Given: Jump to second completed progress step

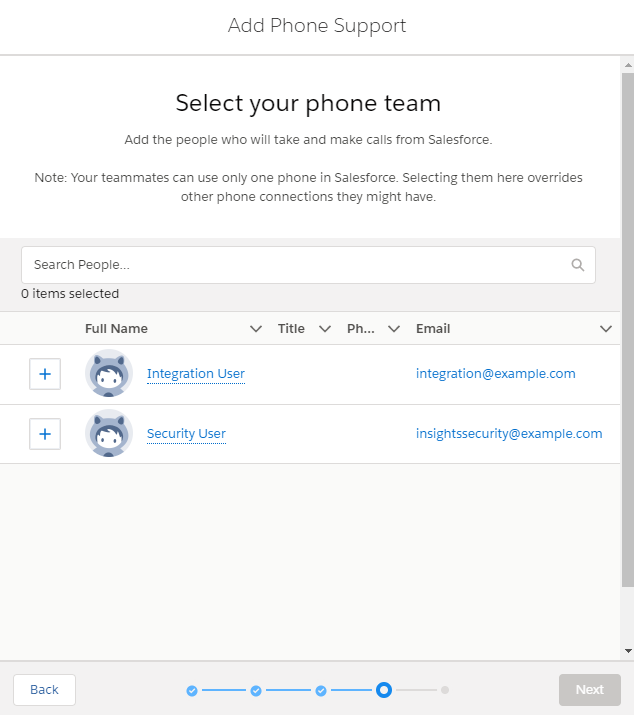Looking at the screenshot, I should tap(256, 690).
